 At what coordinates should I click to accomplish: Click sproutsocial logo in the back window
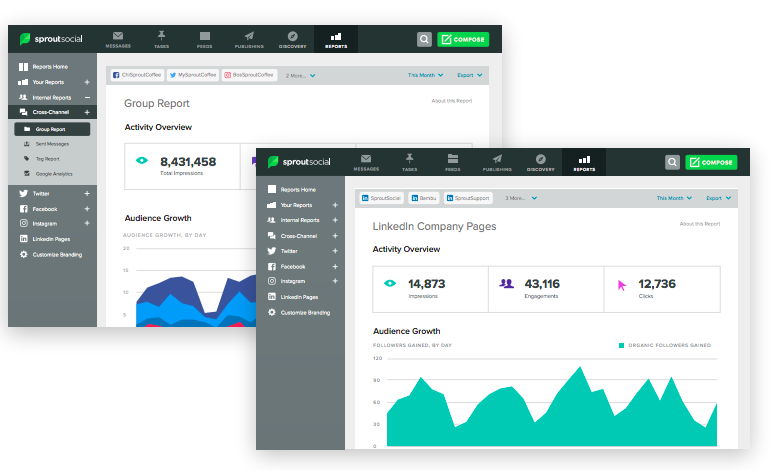tap(51, 39)
